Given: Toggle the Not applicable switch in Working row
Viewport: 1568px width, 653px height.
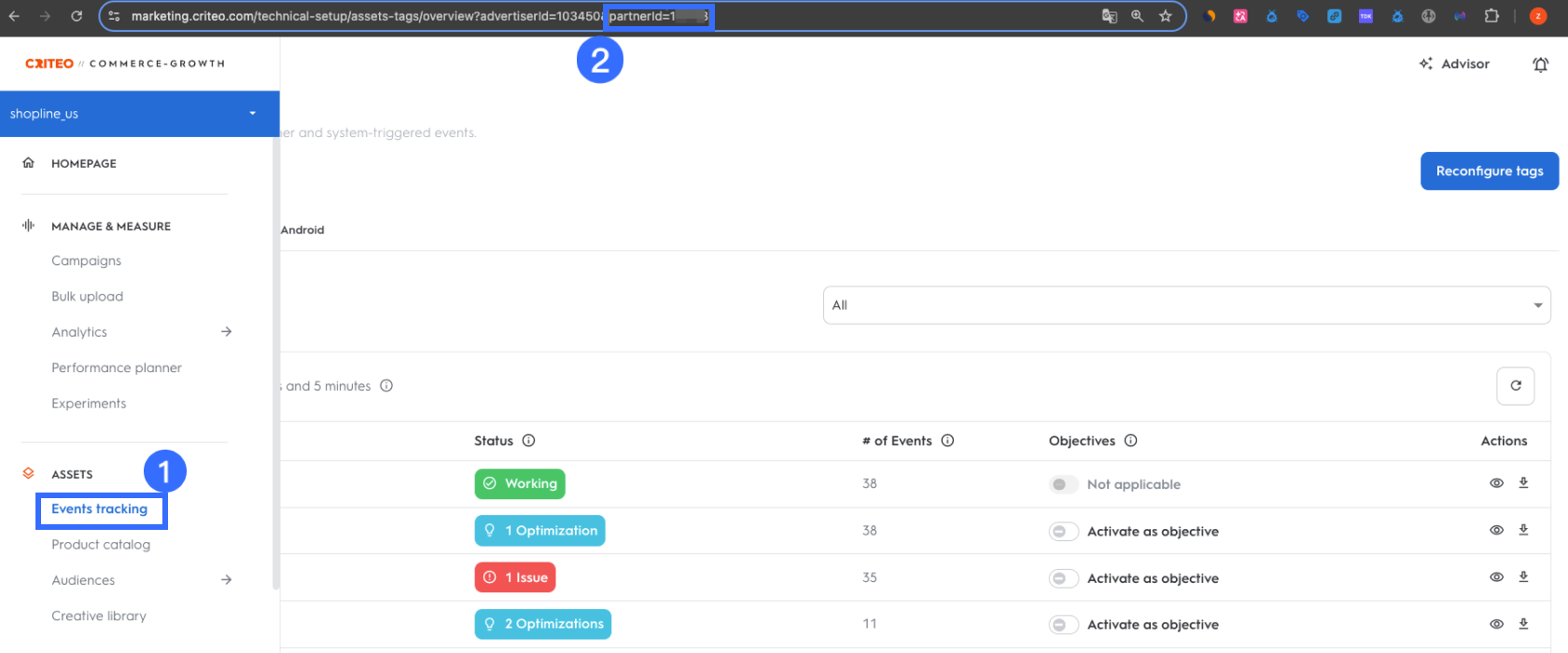Looking at the screenshot, I should pos(1063,484).
